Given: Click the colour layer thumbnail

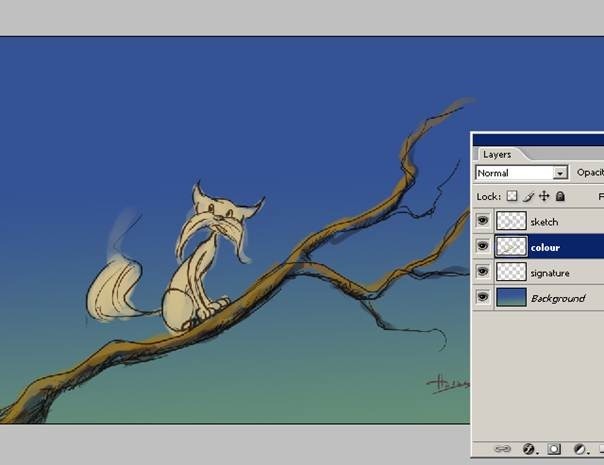Looking at the screenshot, I should pyautogui.click(x=511, y=246).
